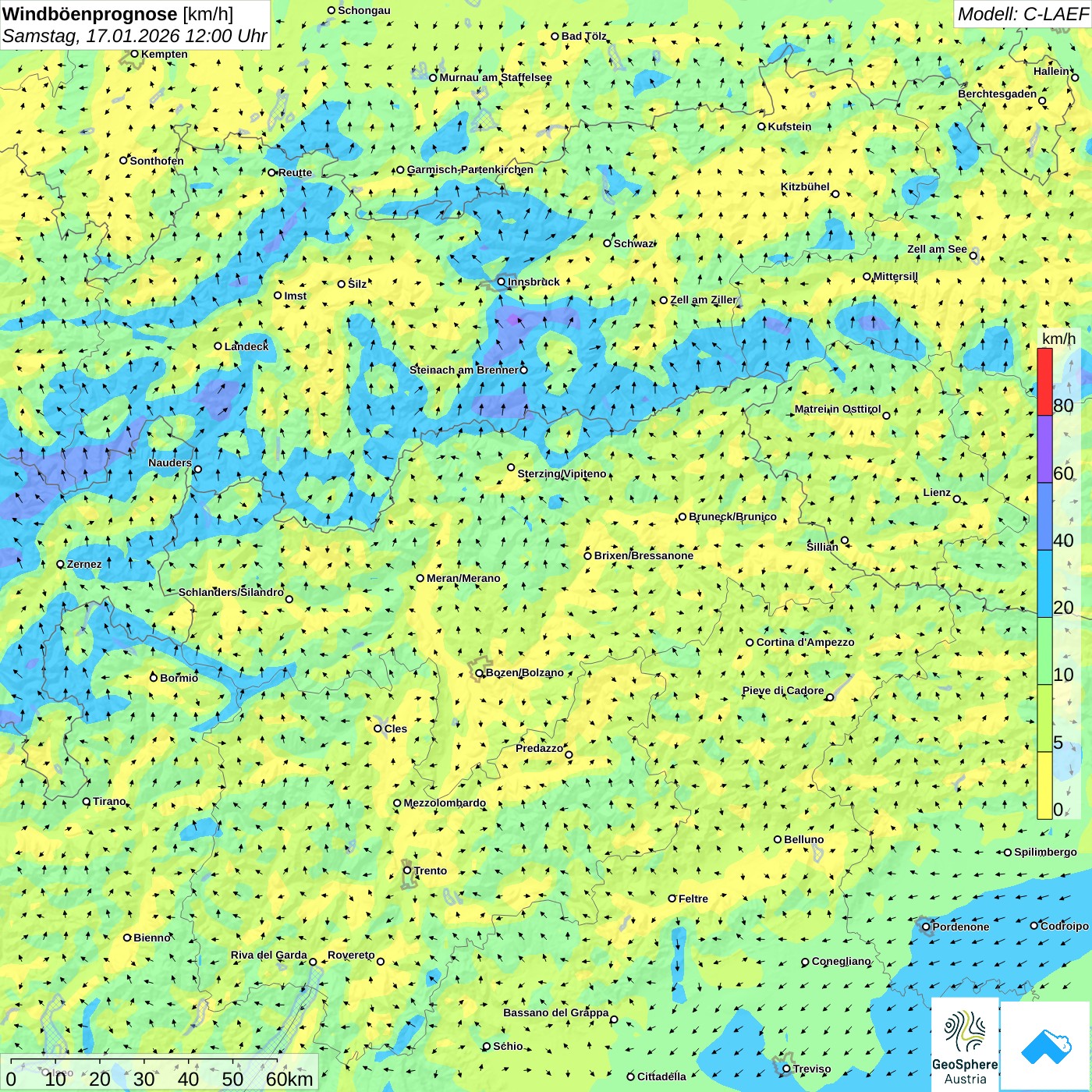Viewport: 1092px width, 1092px height.
Task: Click the 'km/h' legend unit label
Action: [x=1058, y=339]
